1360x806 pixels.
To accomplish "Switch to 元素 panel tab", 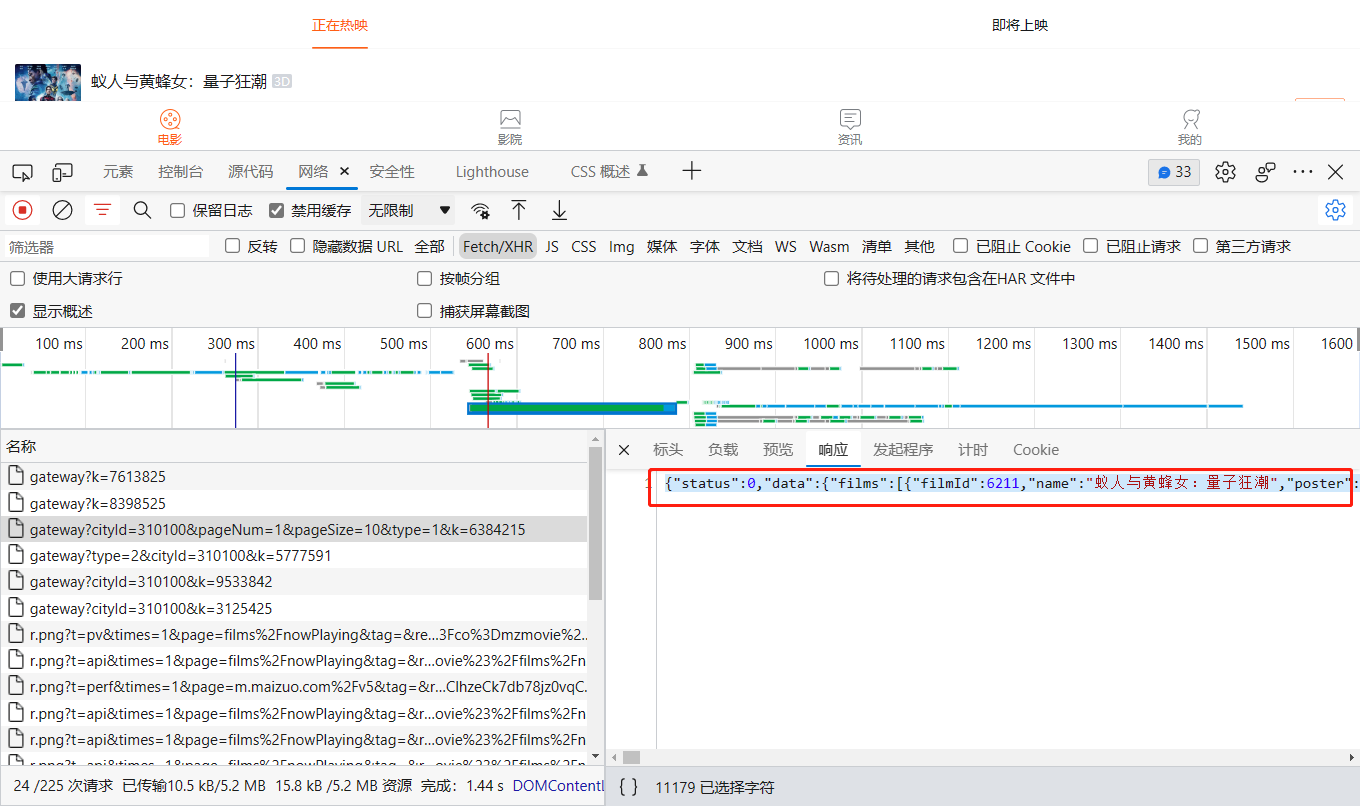I will [x=118, y=172].
